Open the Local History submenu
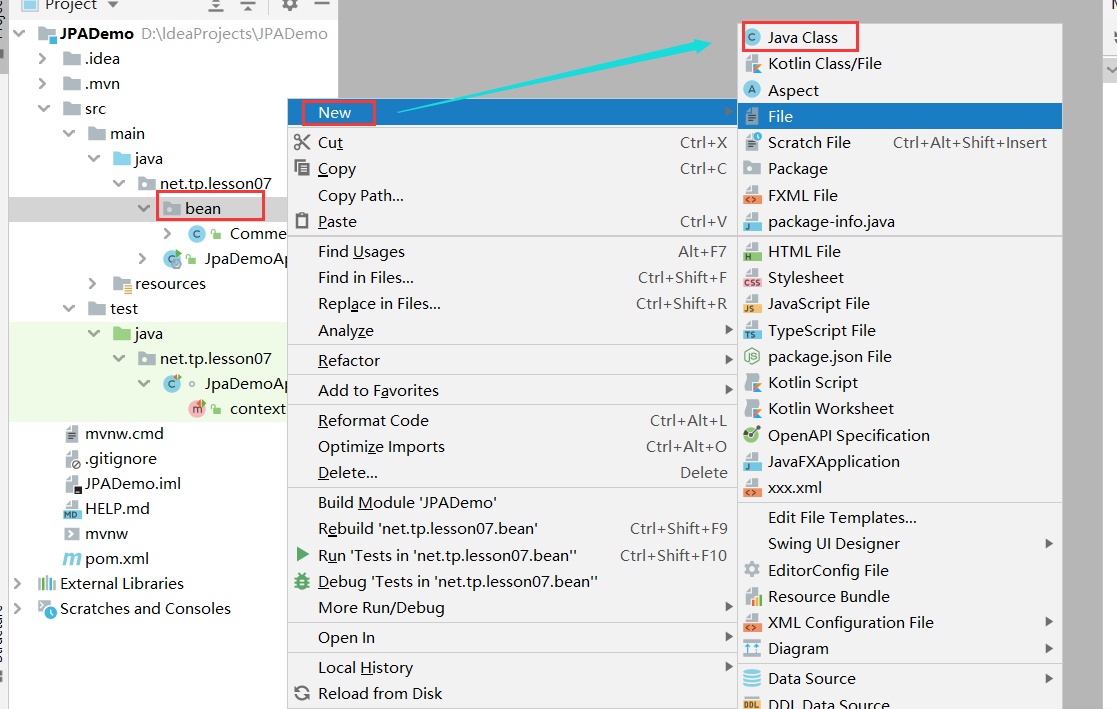1117x709 pixels. tap(511, 668)
